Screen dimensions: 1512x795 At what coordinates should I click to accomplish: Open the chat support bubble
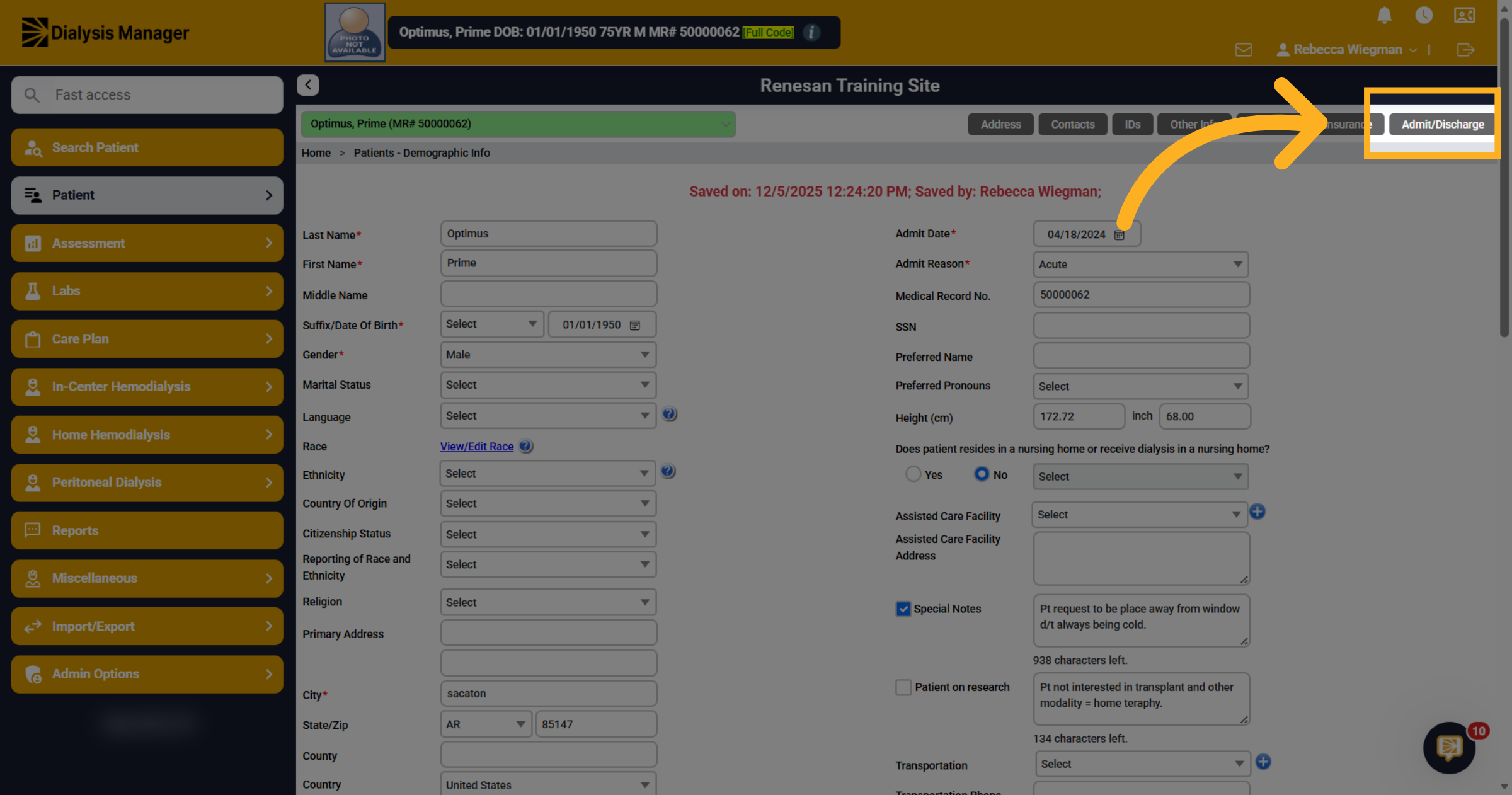click(1450, 748)
